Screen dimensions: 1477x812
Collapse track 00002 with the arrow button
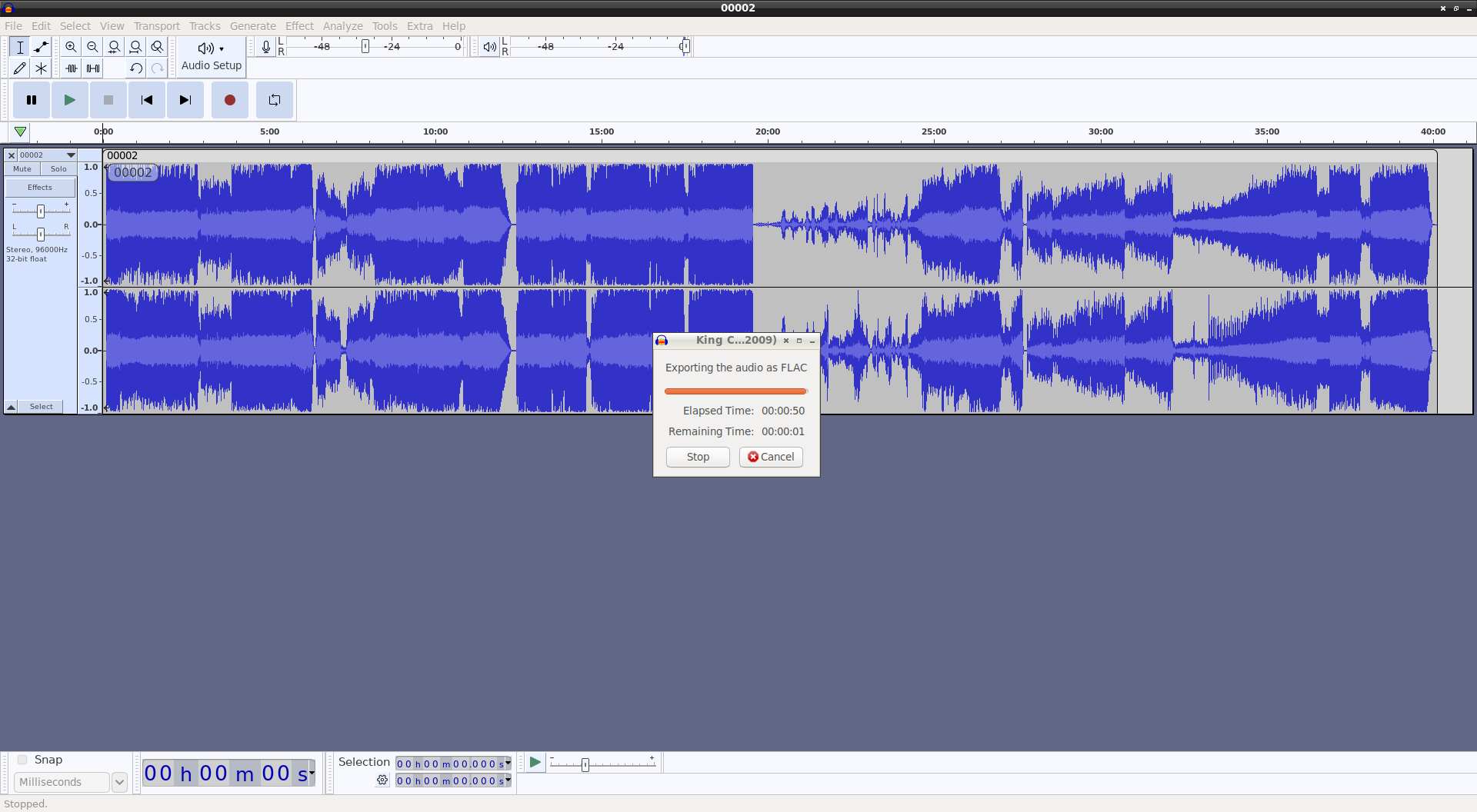12,407
